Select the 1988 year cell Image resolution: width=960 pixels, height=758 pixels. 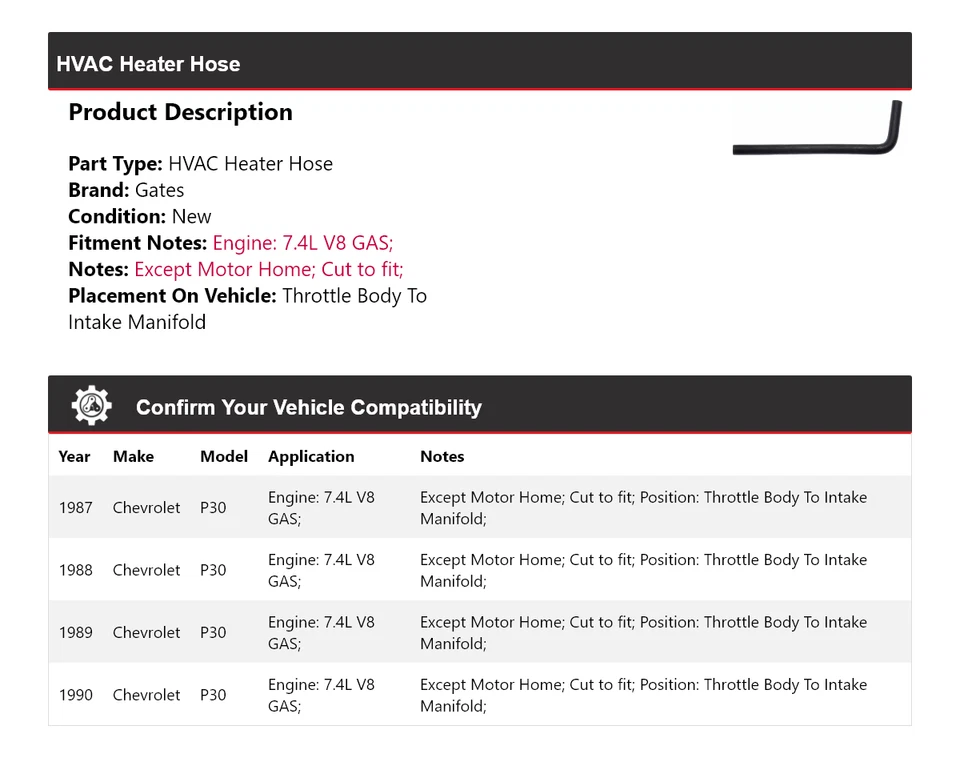coord(76,570)
